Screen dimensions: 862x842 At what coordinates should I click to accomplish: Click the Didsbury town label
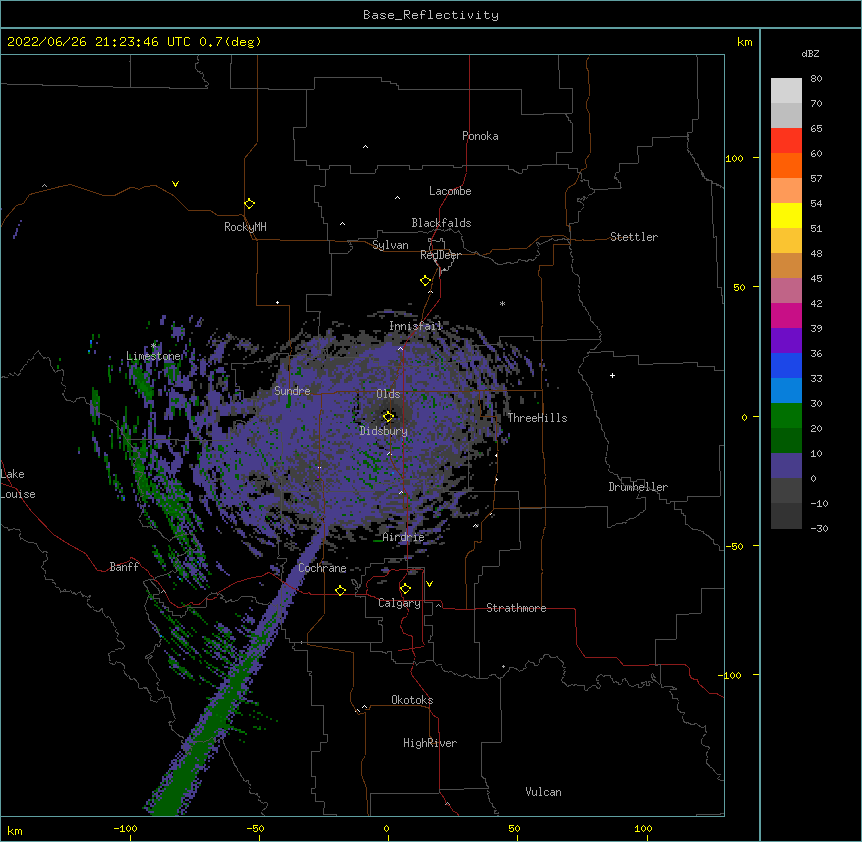[x=384, y=431]
